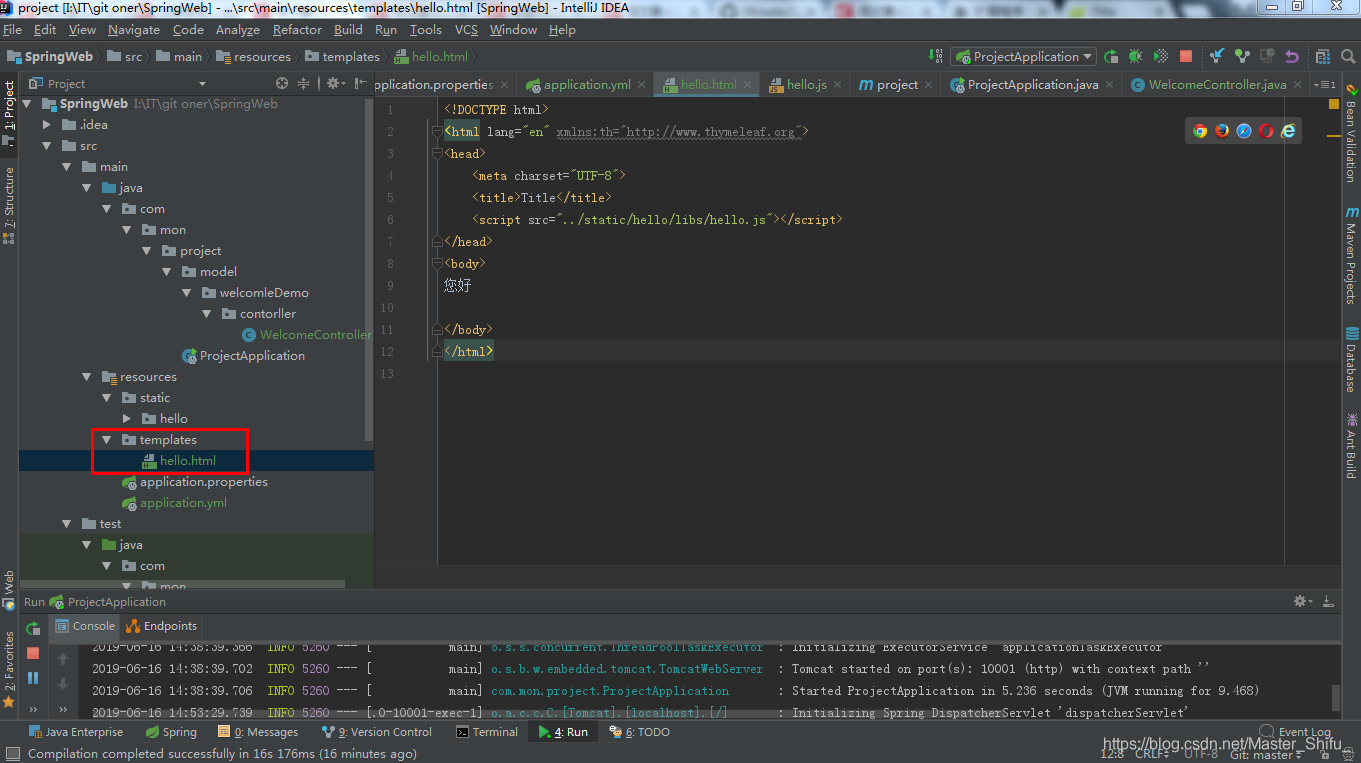Show hidden editor tabs list
The width and height of the screenshot is (1361, 763).
click(1324, 85)
